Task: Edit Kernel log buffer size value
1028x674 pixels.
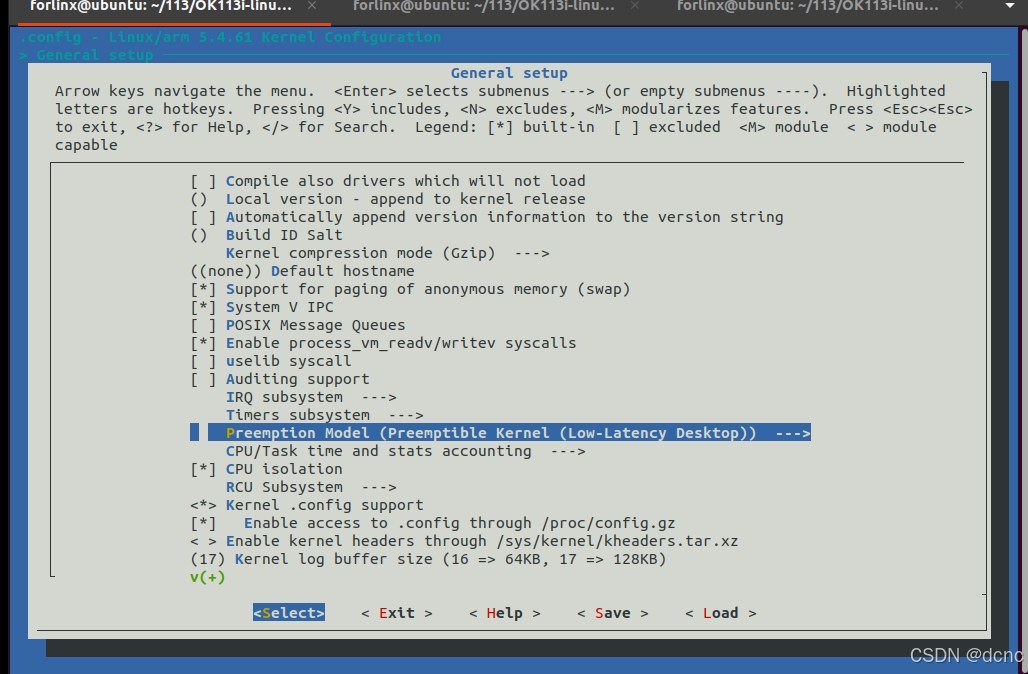Action: (428, 559)
